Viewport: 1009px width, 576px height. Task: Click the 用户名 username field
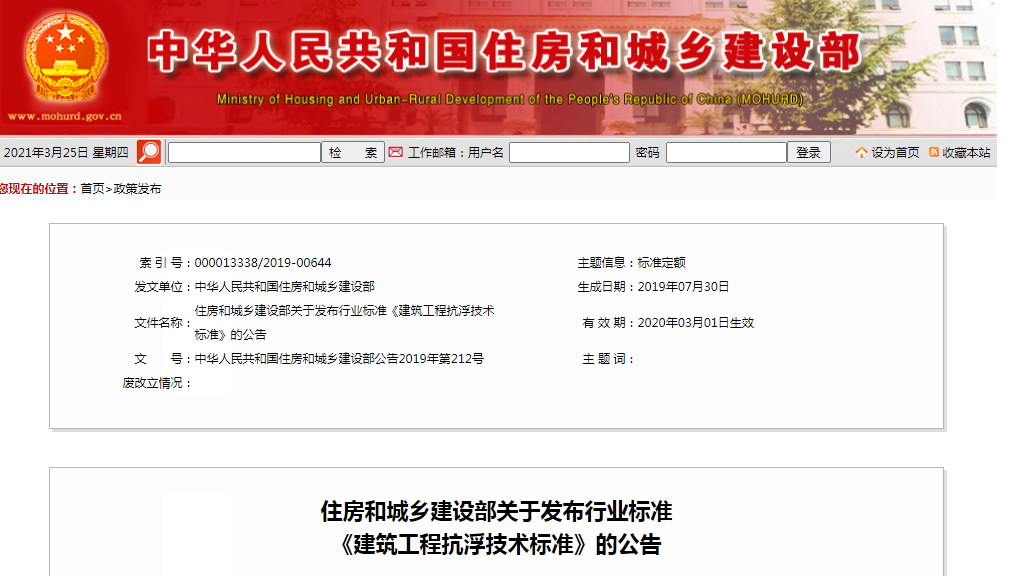coord(569,151)
